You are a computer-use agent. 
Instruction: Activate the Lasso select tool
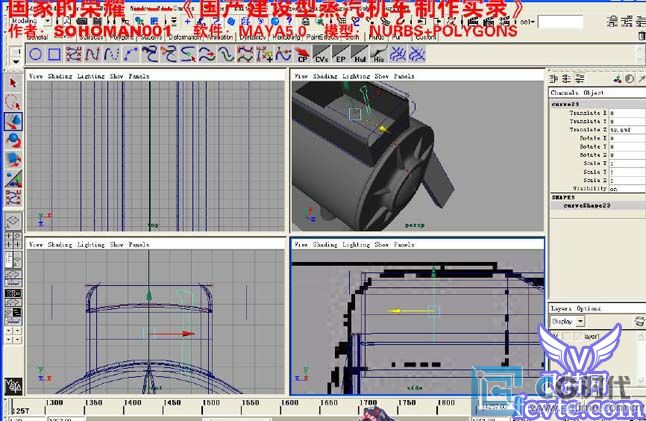(13, 103)
